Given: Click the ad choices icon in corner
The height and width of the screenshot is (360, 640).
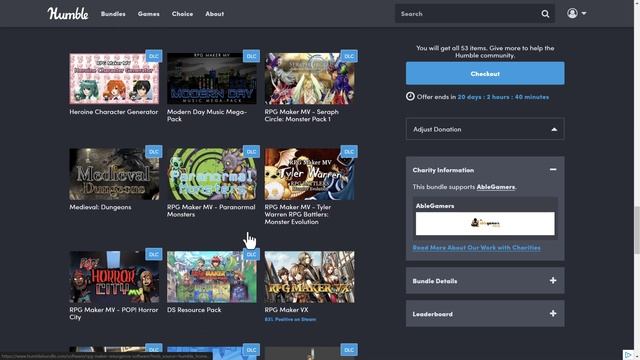Looking at the screenshot, I should [628, 355].
